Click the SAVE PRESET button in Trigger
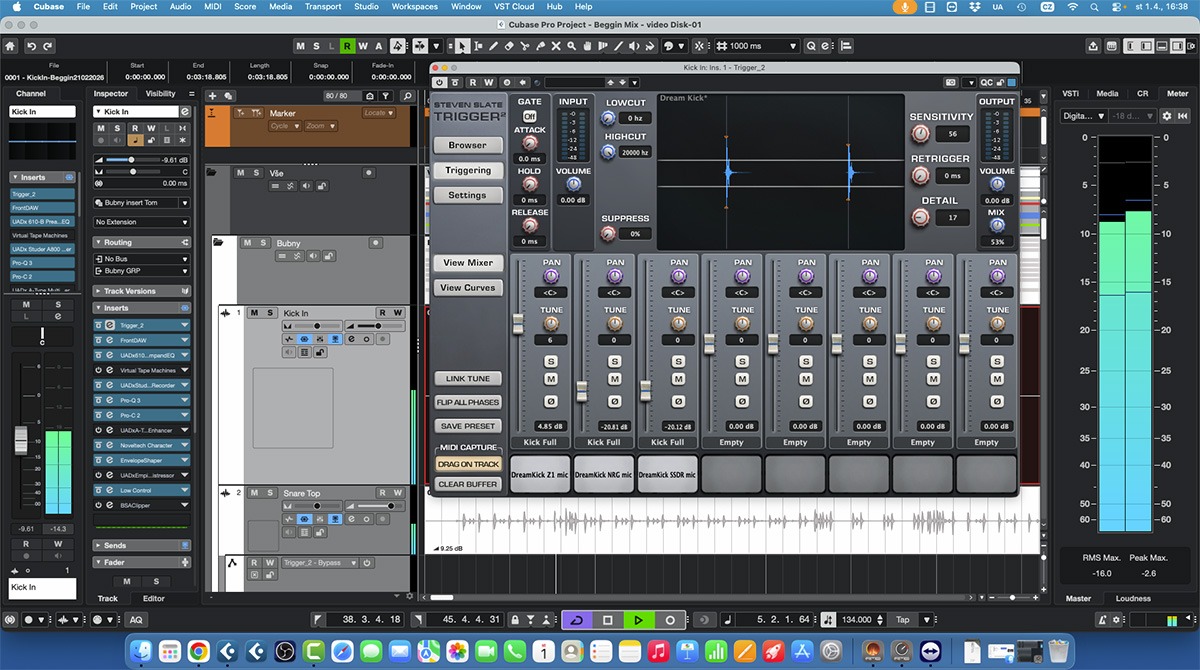 pyautogui.click(x=467, y=426)
